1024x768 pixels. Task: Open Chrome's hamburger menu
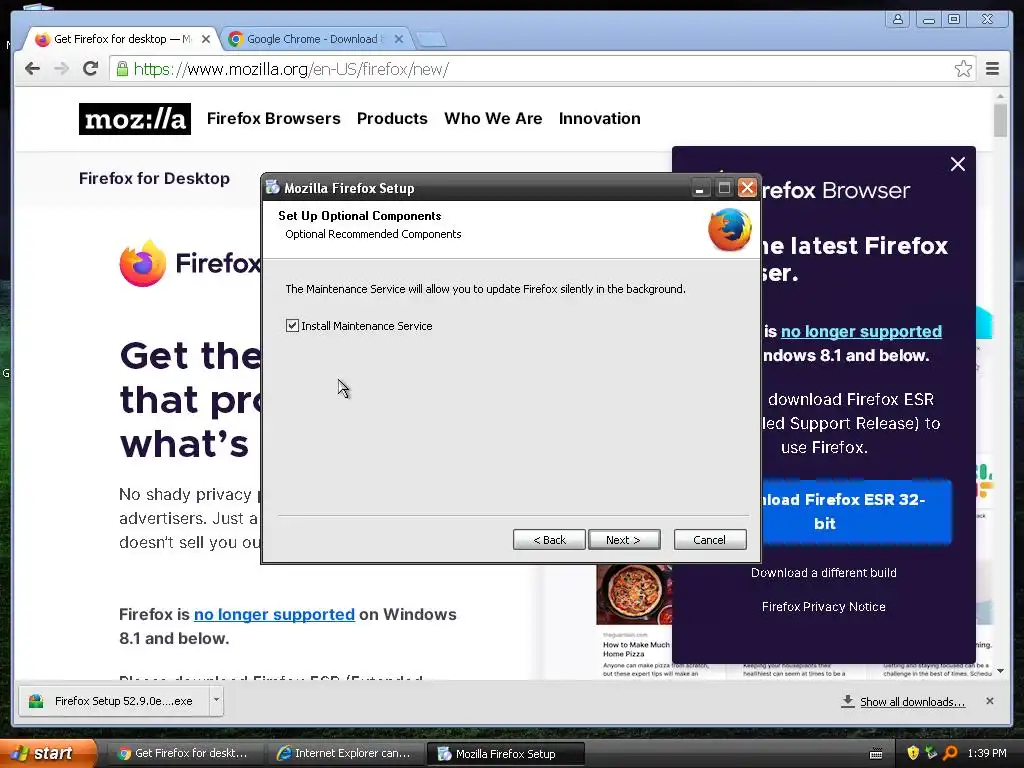click(x=992, y=69)
